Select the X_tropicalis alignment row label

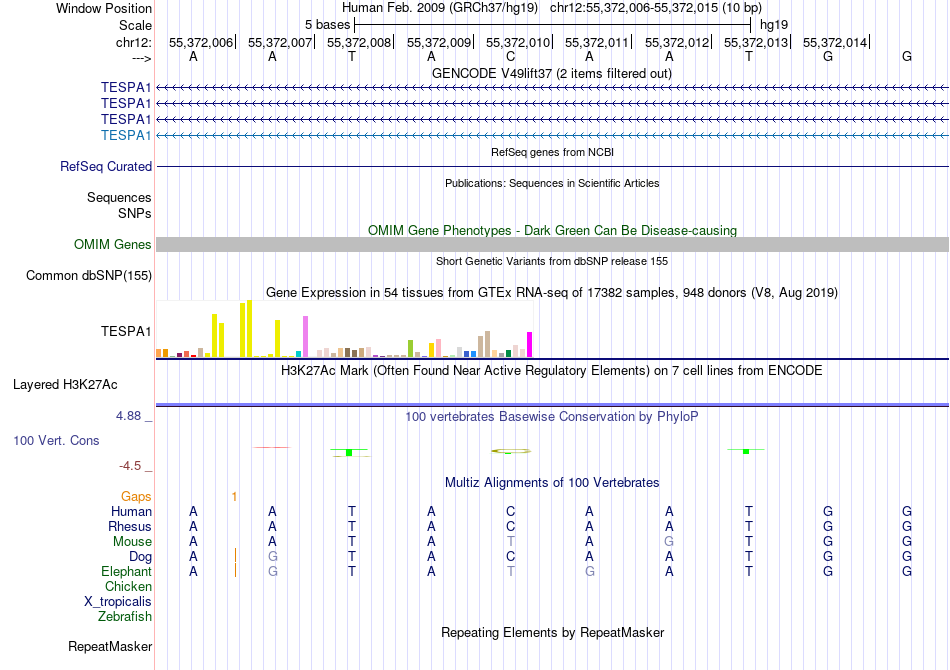[118, 602]
